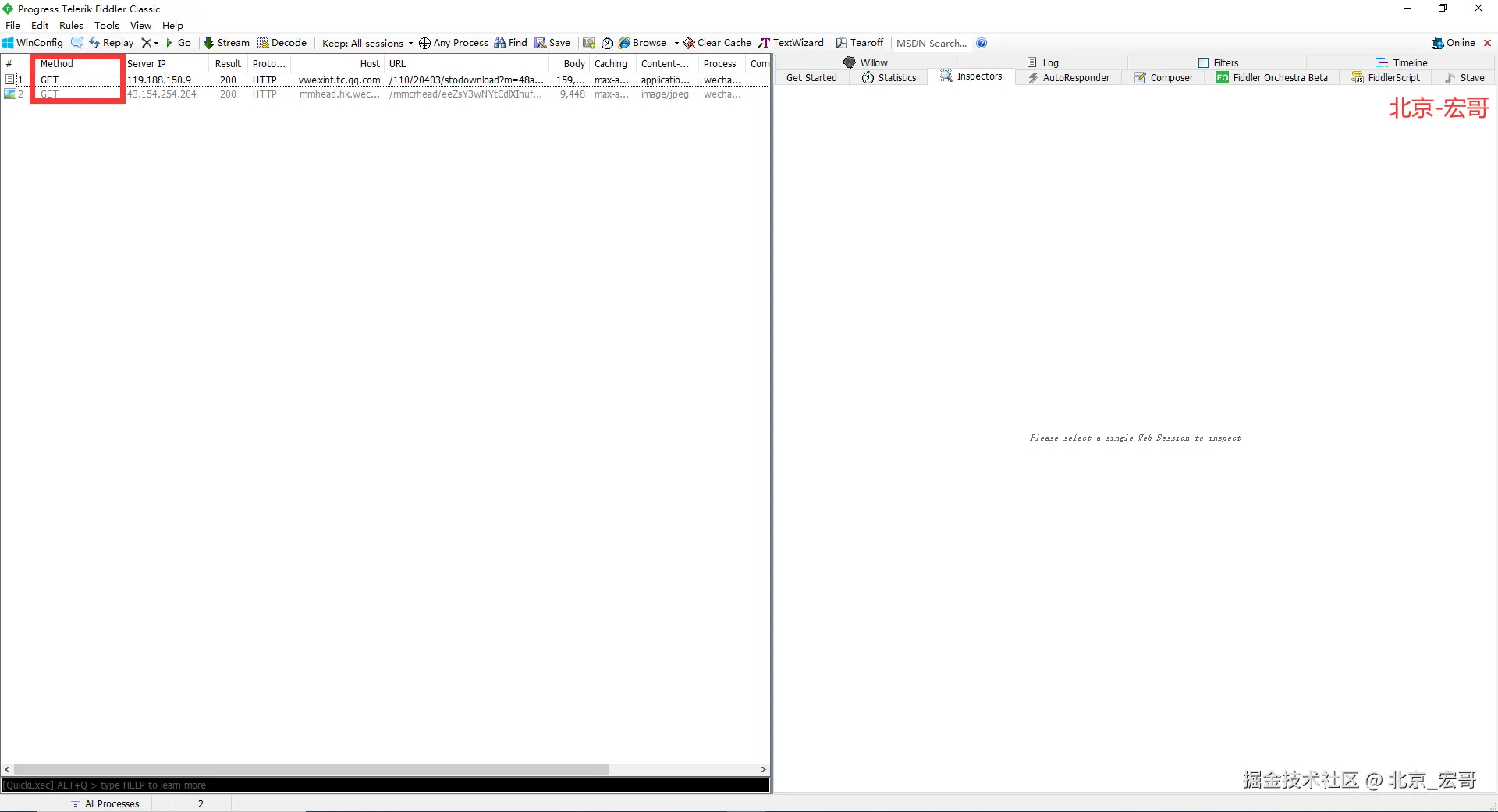Click the All Processes status bar filter
This screenshot has width=1498, height=812.
(x=105, y=803)
